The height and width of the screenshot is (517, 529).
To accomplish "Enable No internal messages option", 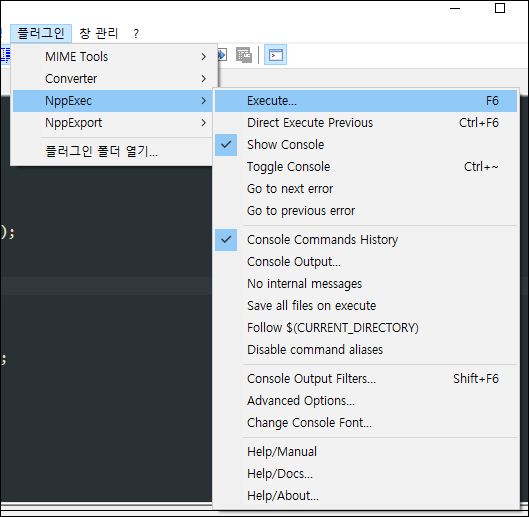I will [x=366, y=284].
